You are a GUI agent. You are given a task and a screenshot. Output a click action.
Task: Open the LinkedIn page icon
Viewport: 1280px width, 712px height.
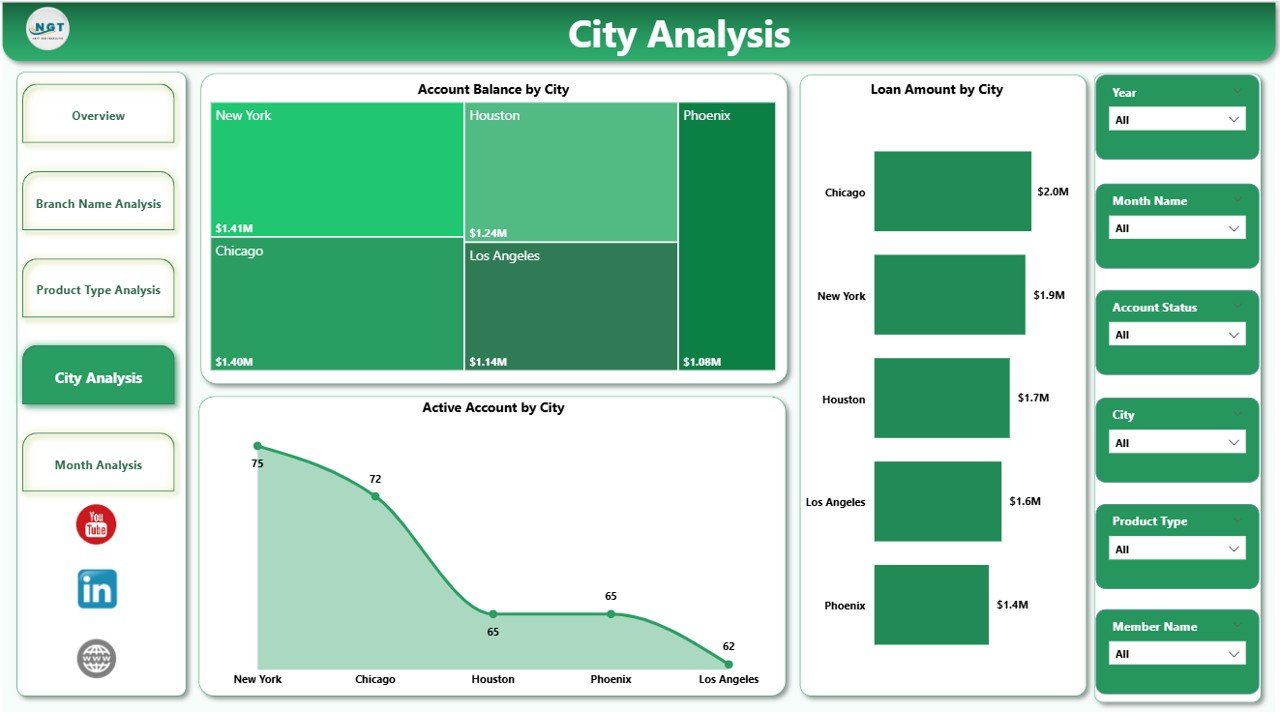click(96, 588)
